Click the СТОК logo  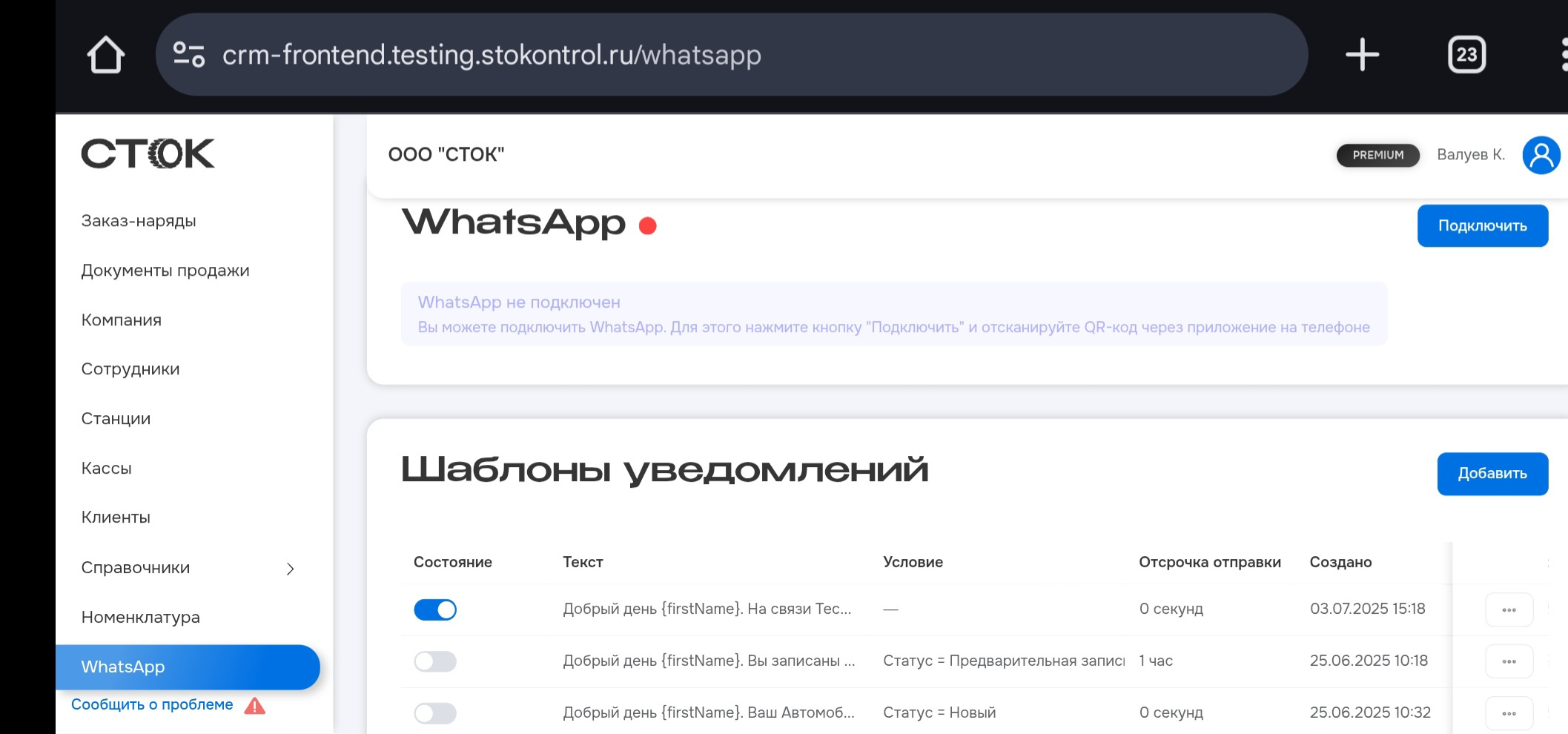pyautogui.click(x=148, y=154)
